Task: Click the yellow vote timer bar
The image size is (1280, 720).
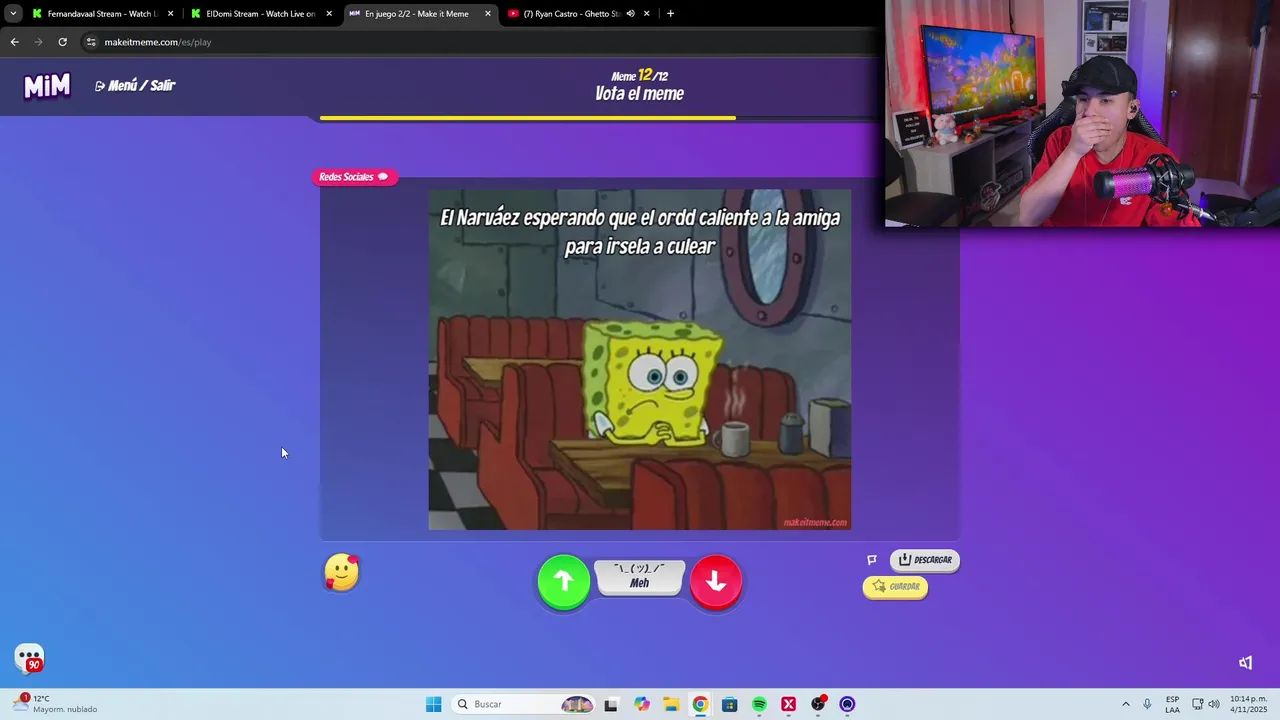Action: click(528, 118)
